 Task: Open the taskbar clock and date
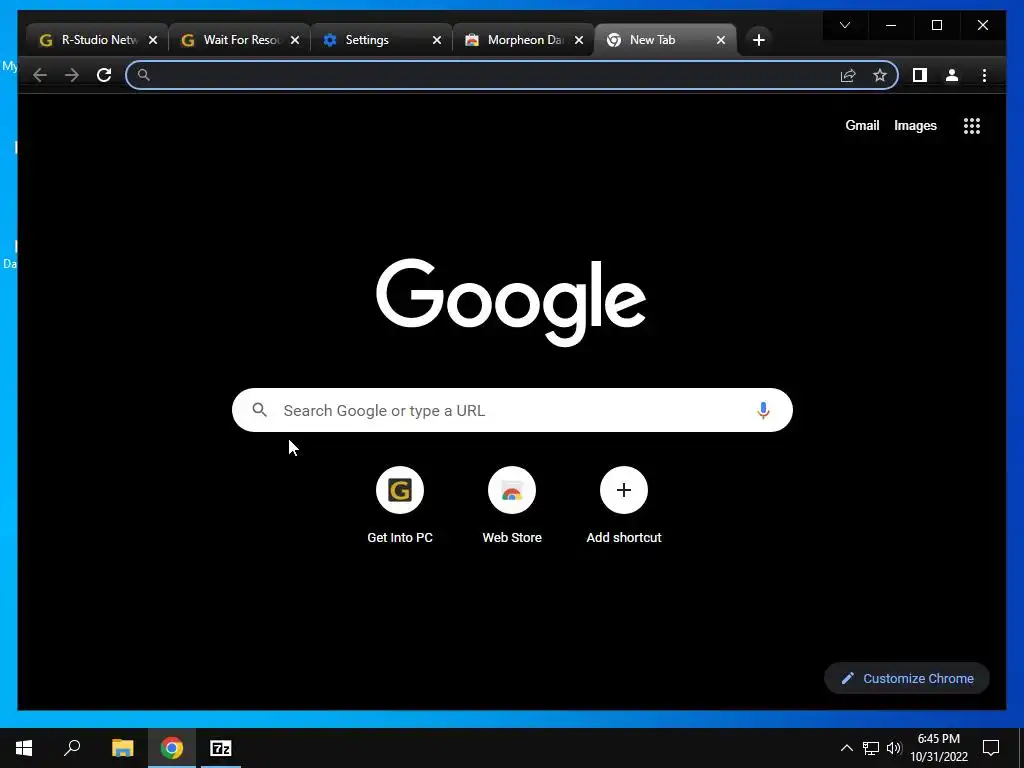[x=939, y=748]
